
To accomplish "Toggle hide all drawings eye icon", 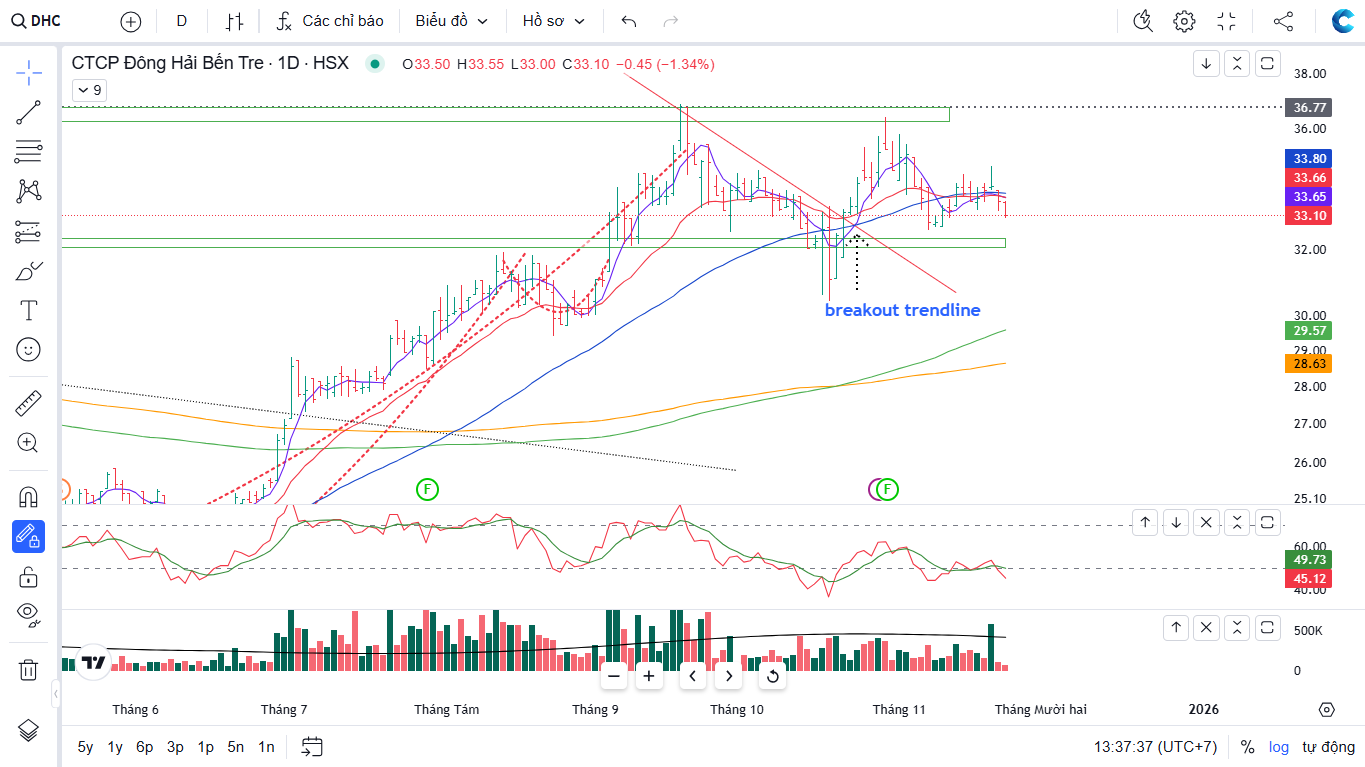I will [x=28, y=613].
